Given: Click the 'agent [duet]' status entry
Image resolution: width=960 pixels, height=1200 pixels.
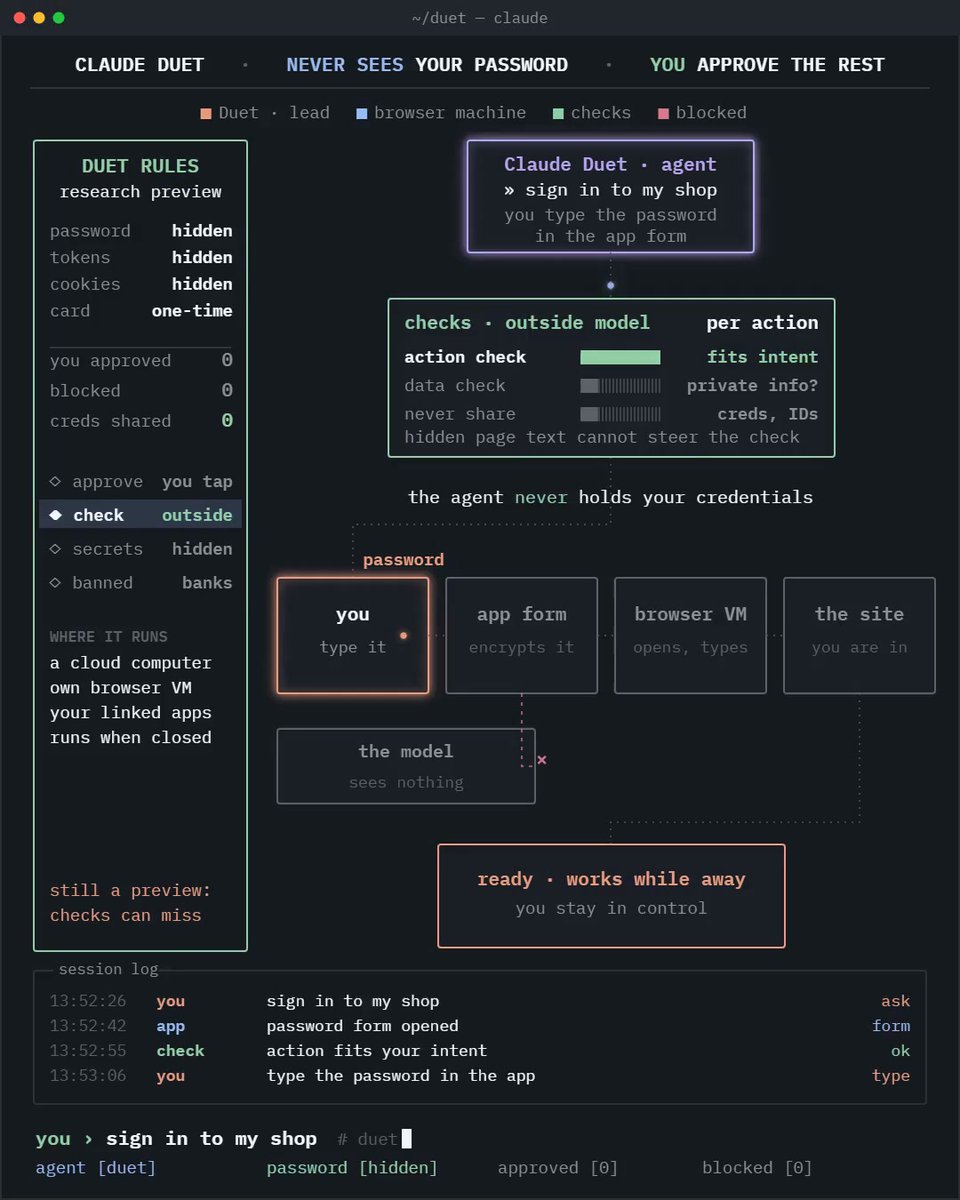Looking at the screenshot, I should coord(96,1168).
